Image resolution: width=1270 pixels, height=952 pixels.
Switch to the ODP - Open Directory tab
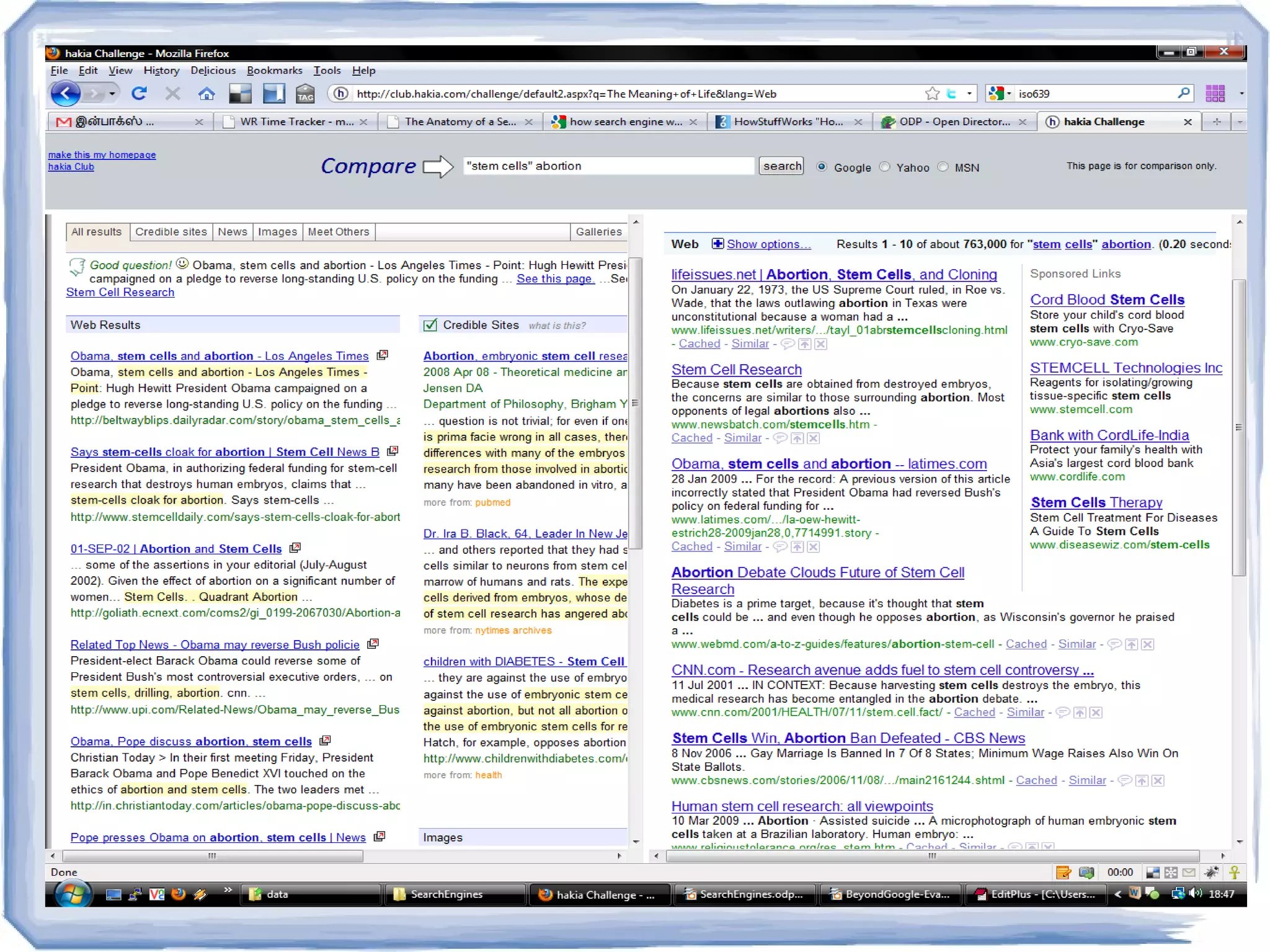point(954,122)
